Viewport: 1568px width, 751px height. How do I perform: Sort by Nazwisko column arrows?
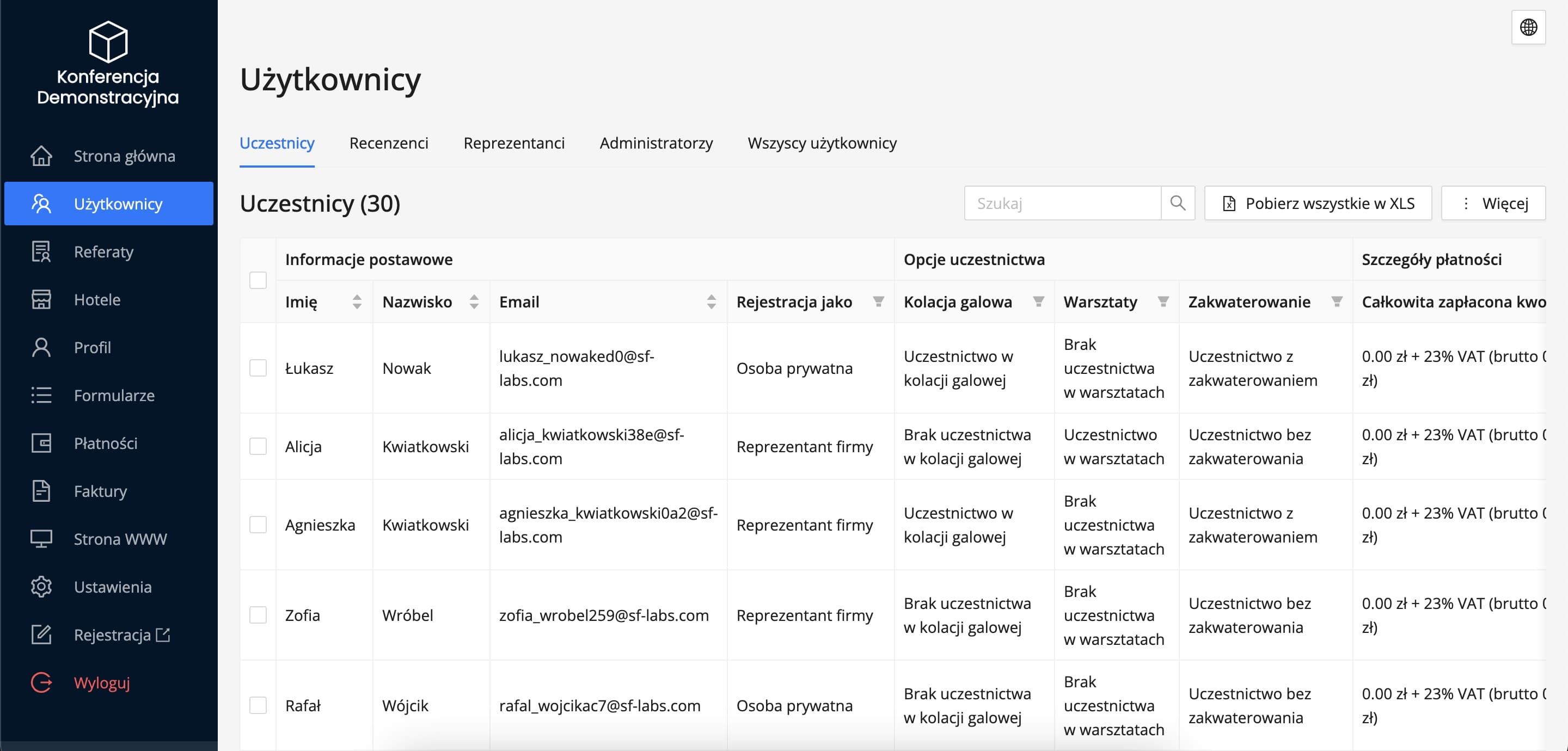tap(474, 302)
